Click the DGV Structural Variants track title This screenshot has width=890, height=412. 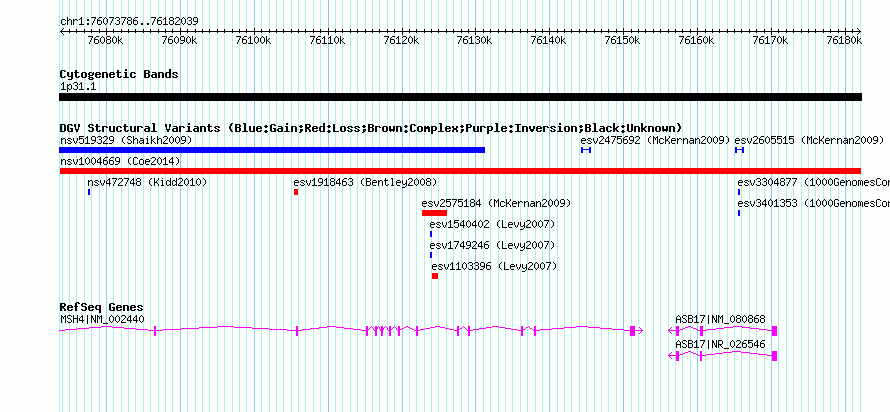pos(371,128)
